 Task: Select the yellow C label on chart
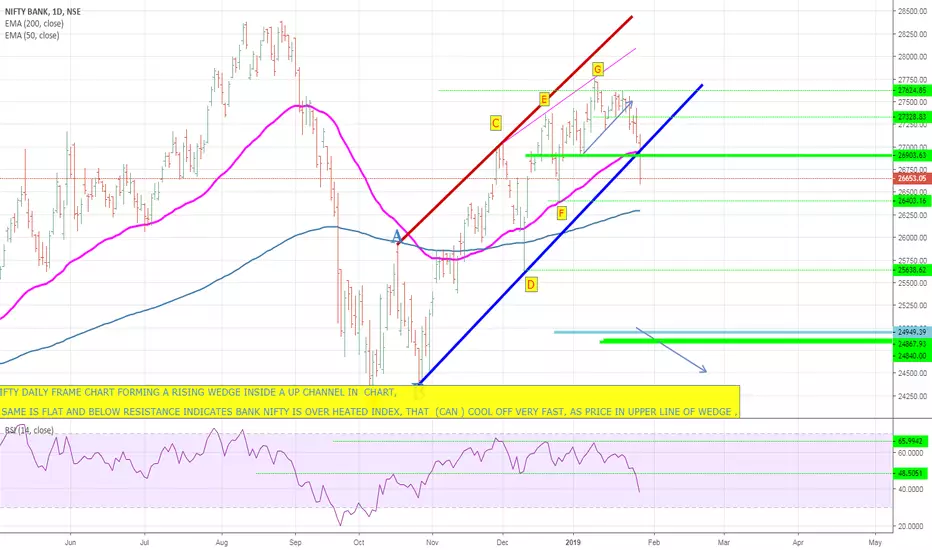[495, 123]
